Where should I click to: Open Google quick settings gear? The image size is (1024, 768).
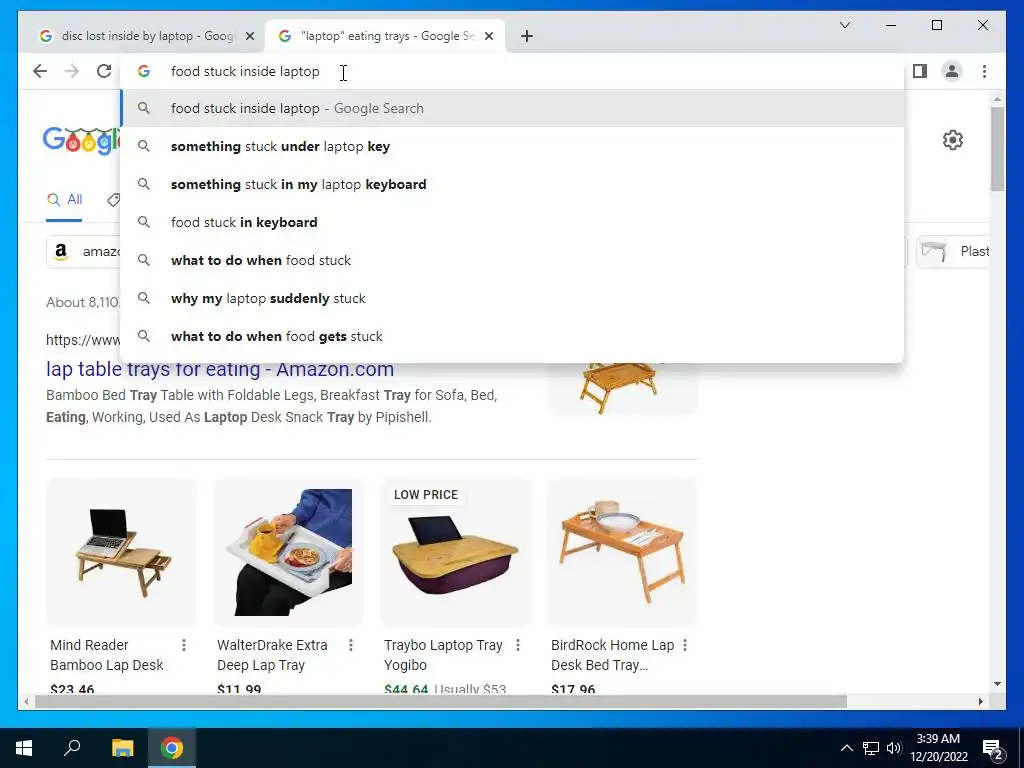[953, 140]
